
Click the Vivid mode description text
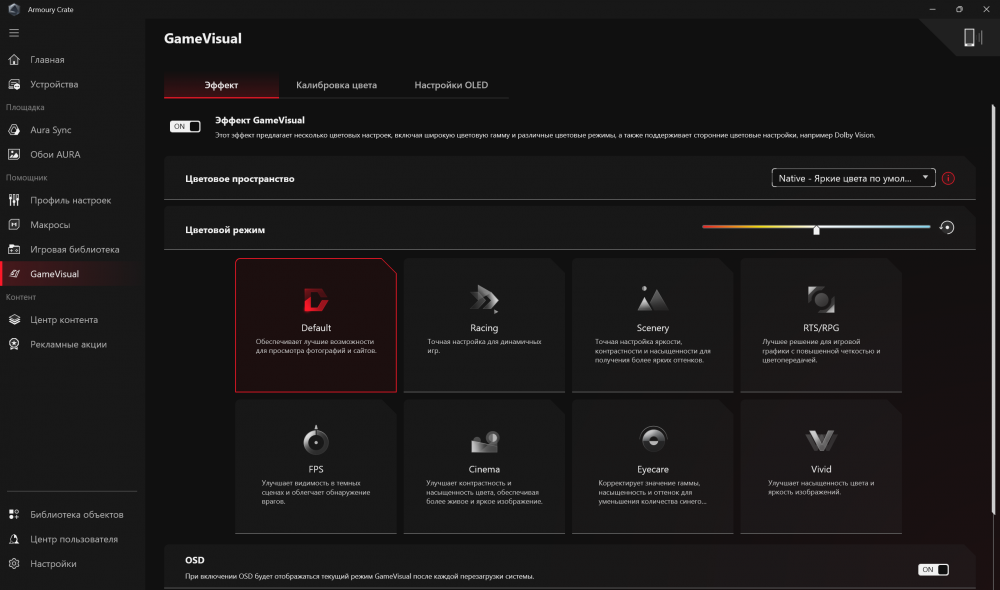point(821,487)
